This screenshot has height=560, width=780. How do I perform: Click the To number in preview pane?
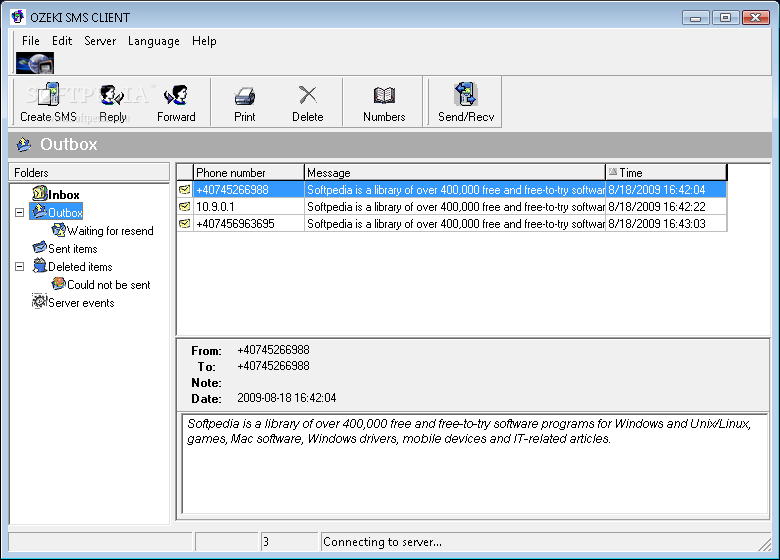(x=273, y=366)
